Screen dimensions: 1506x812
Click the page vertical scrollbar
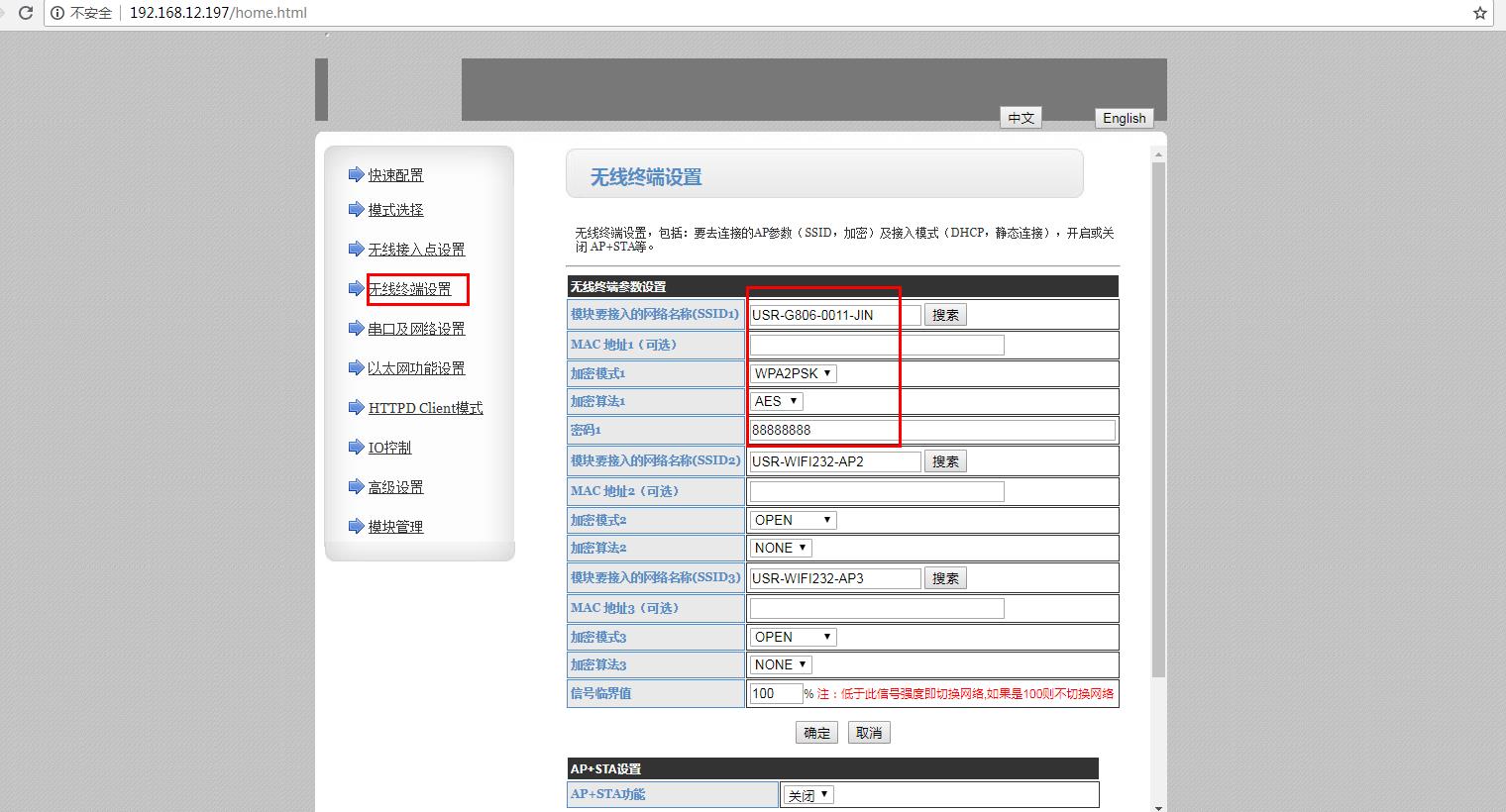[x=1158, y=416]
